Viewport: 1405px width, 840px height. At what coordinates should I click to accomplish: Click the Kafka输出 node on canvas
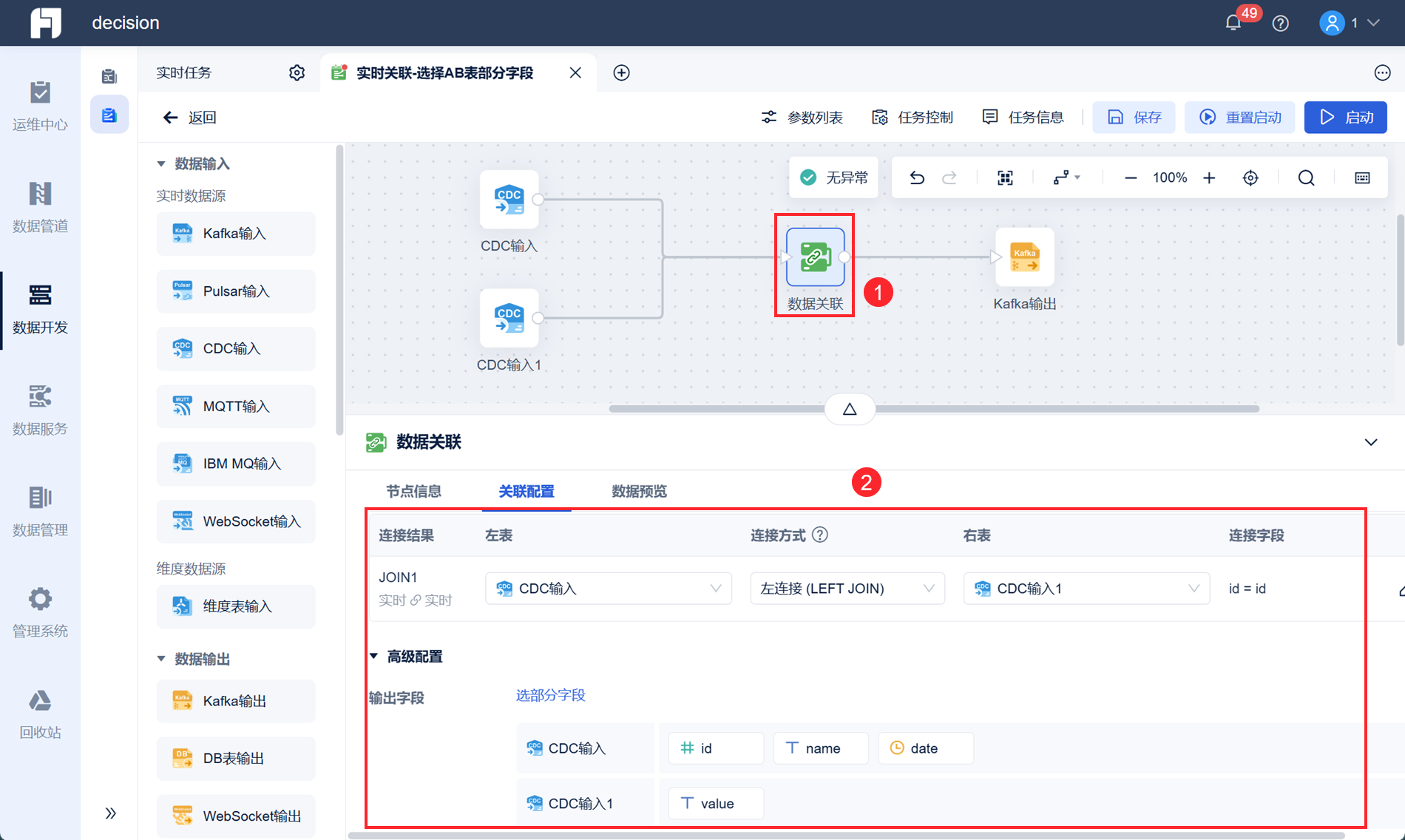[x=1025, y=257]
